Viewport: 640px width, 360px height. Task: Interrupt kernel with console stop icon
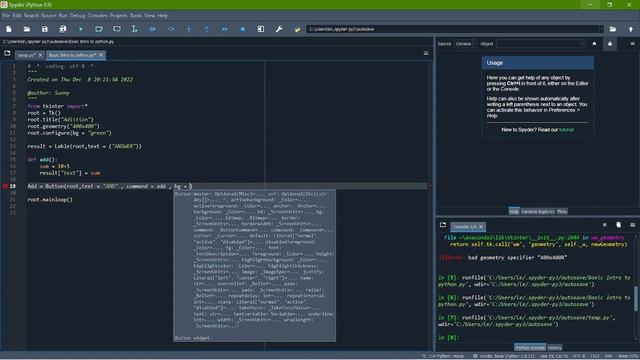point(604,225)
